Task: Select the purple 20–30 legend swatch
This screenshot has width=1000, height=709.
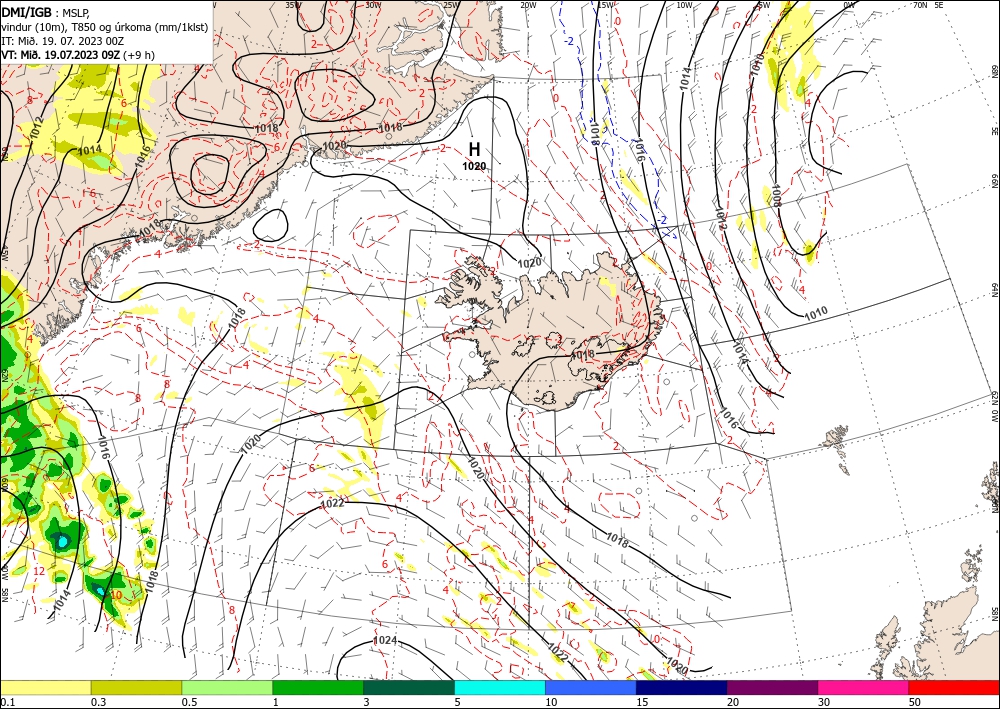Action: point(772,687)
